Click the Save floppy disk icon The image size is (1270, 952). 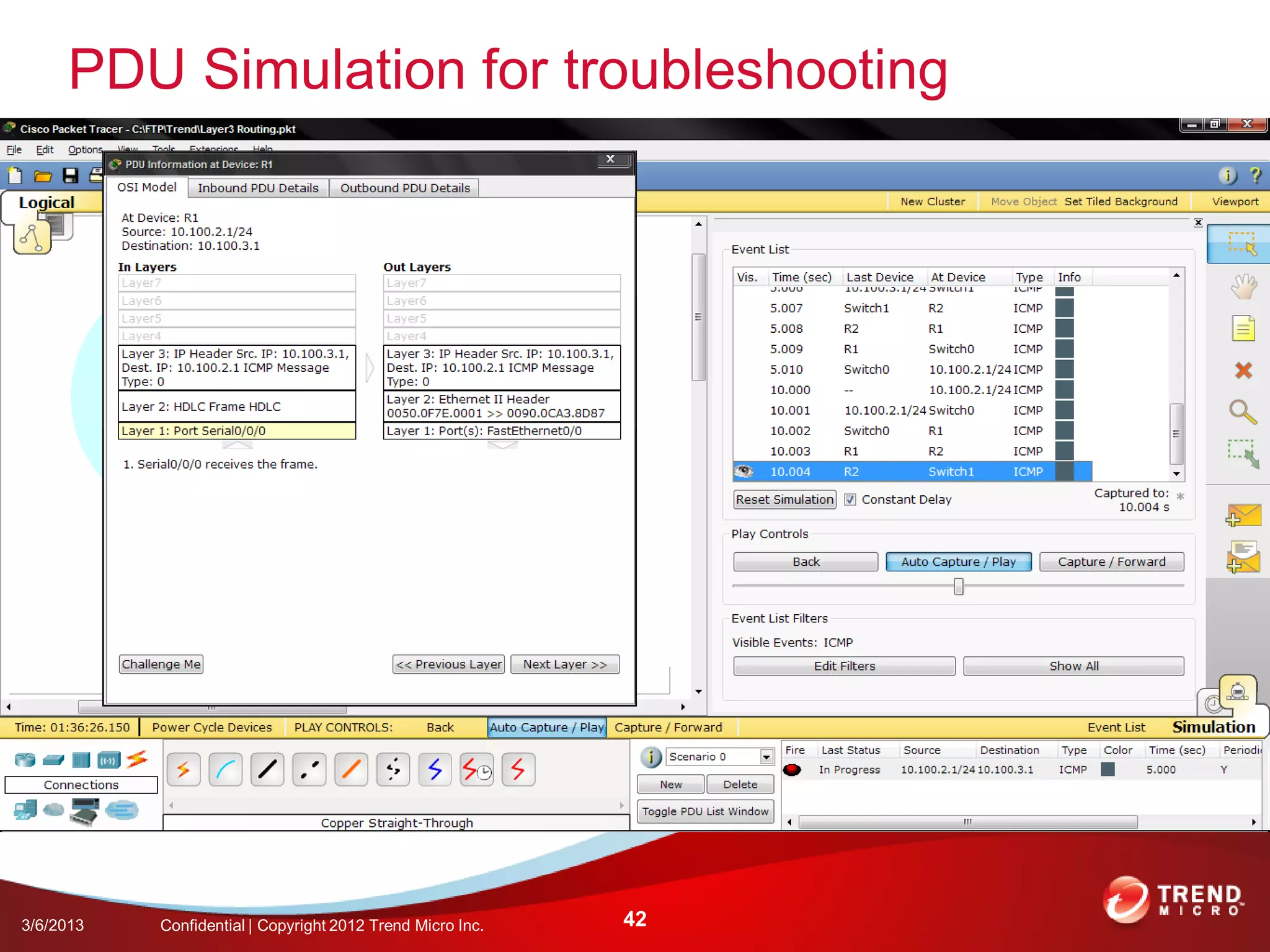(71, 176)
